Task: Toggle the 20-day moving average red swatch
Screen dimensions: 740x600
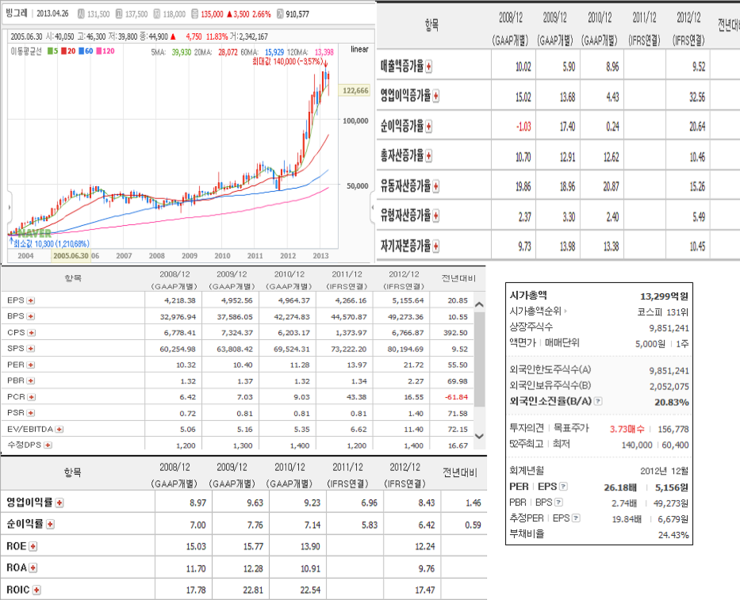Action: coord(64,51)
